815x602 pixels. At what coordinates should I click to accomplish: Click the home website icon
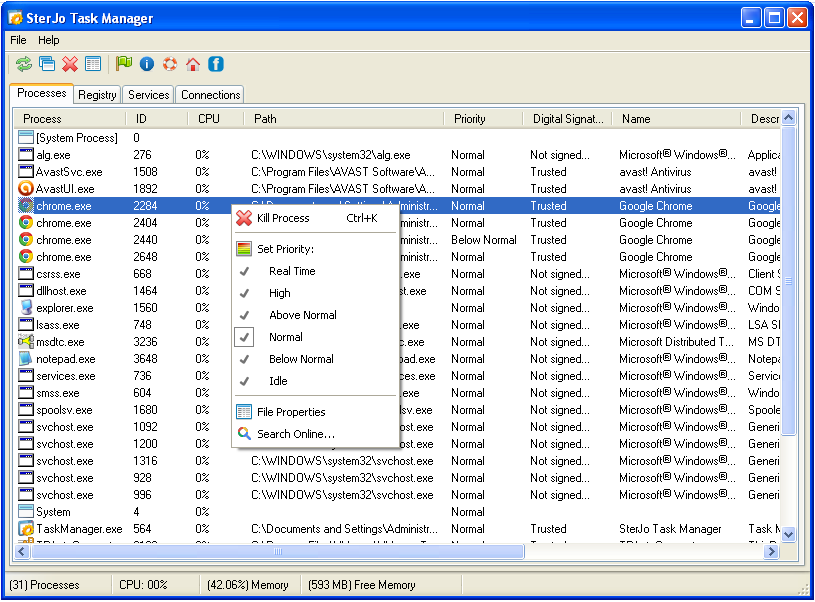click(193, 63)
